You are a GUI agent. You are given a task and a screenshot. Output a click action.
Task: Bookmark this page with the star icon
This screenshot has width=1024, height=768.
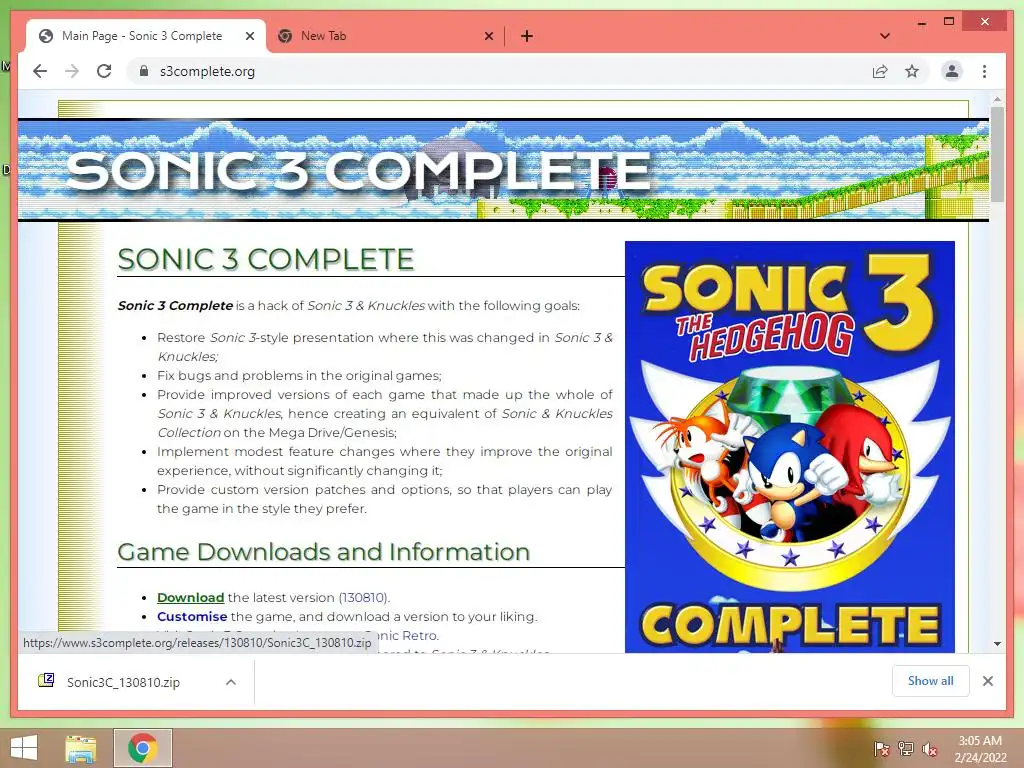[x=912, y=71]
